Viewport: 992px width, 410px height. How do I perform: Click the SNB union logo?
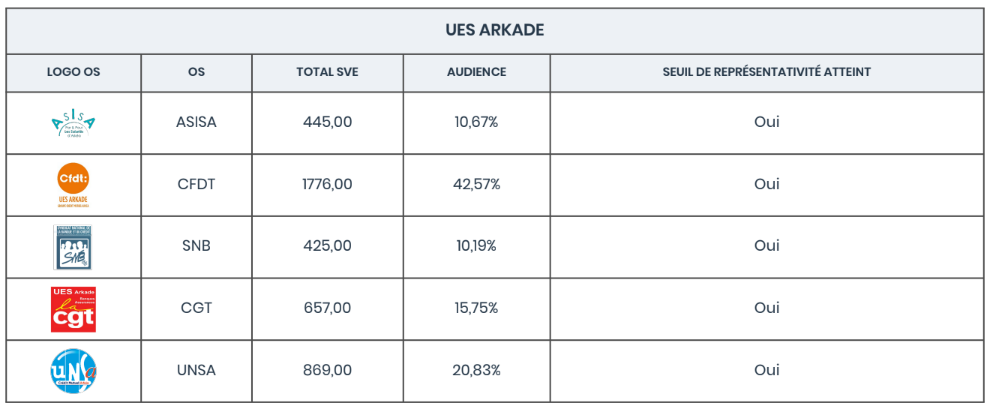click(x=73, y=247)
